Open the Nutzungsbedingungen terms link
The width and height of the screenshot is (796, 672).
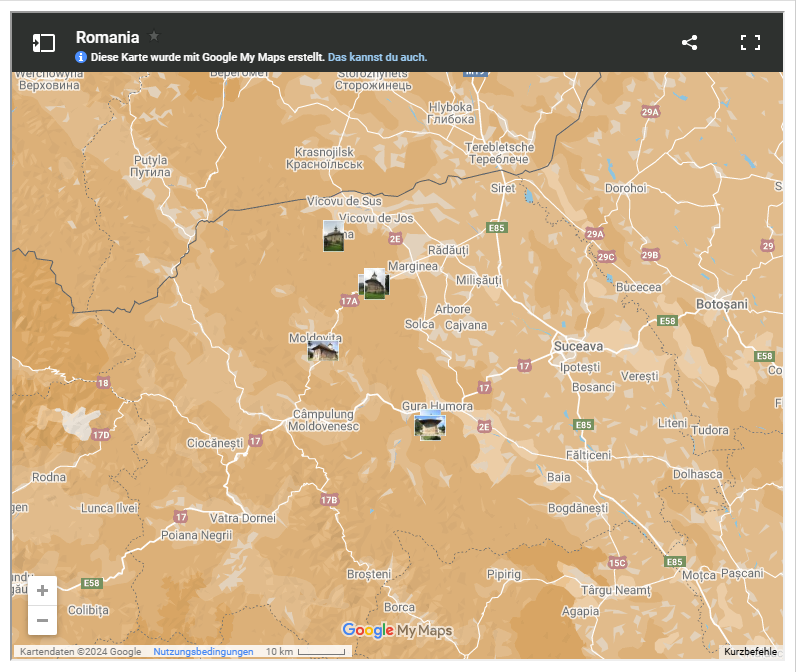click(x=203, y=652)
